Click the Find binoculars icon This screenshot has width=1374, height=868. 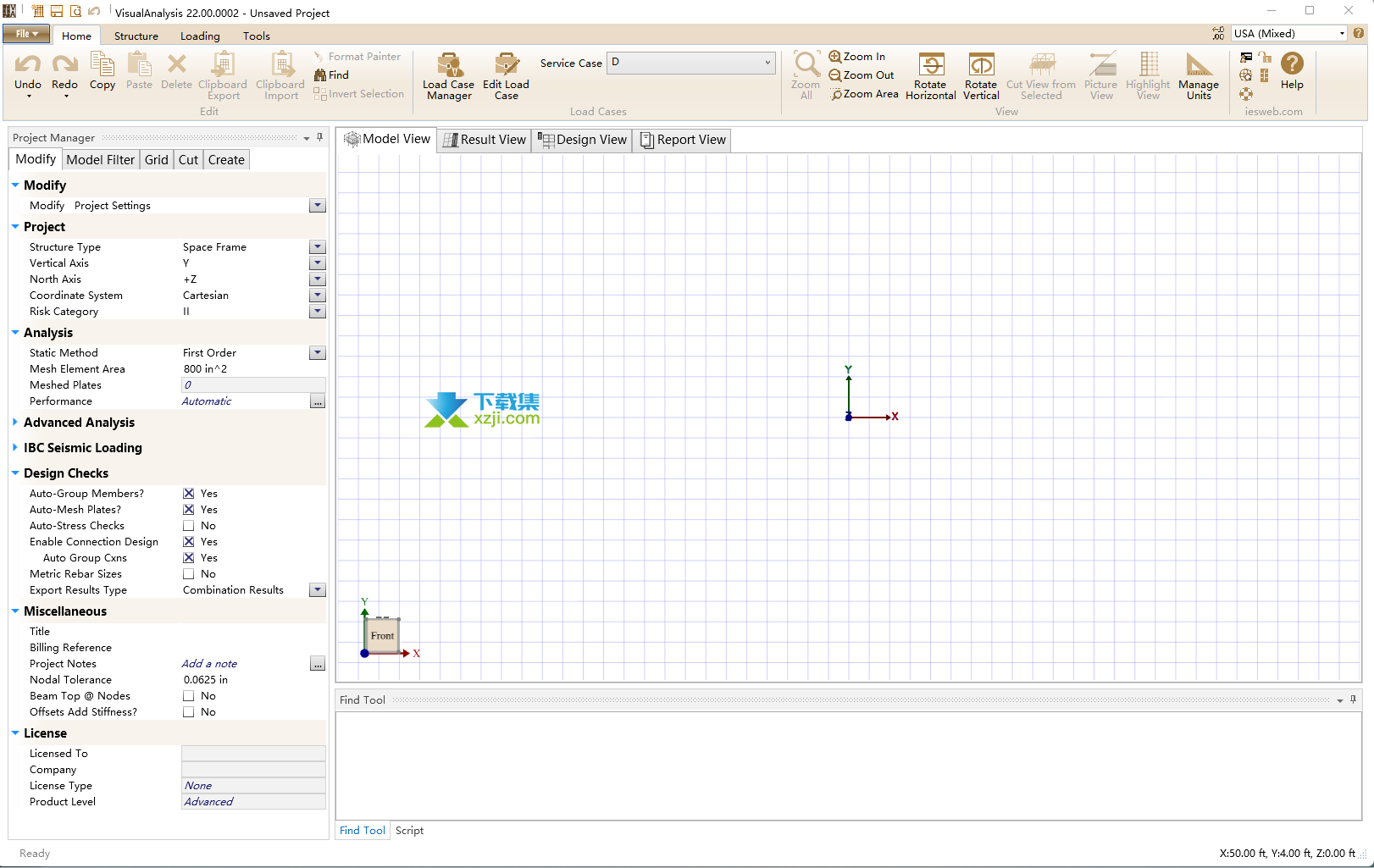click(320, 75)
